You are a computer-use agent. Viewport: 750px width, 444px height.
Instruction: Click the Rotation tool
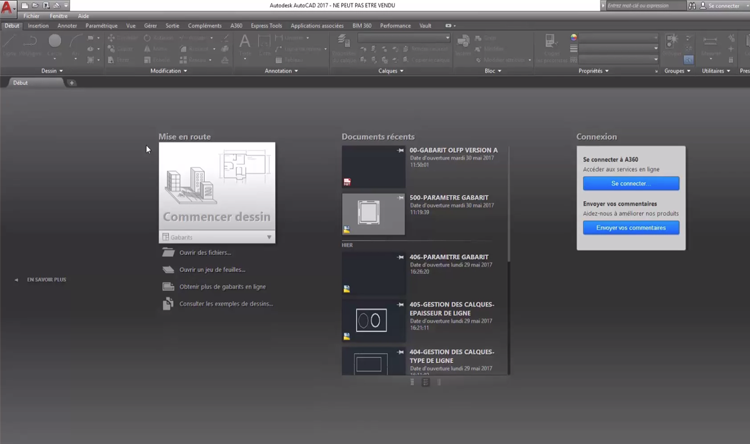click(x=158, y=38)
